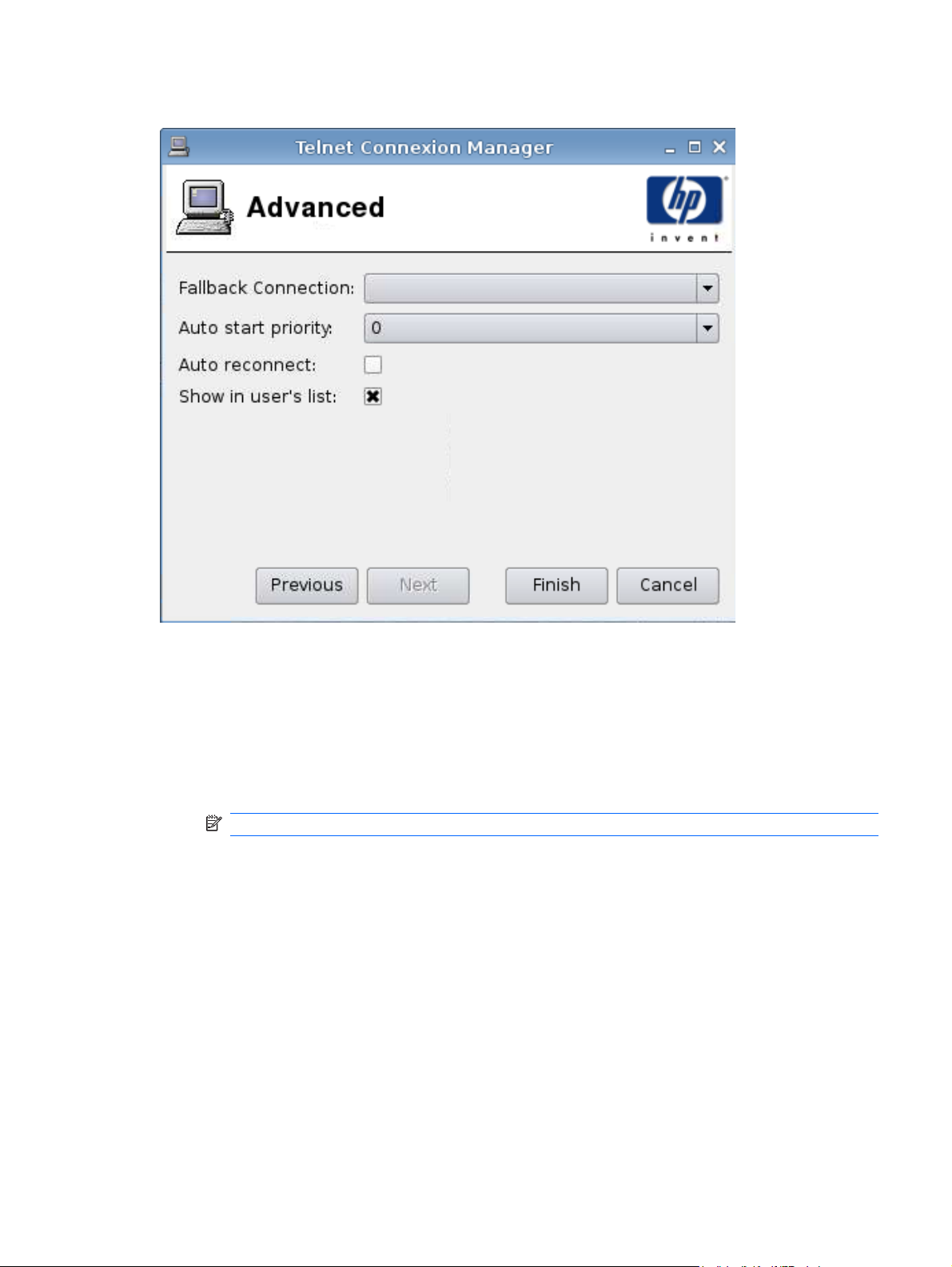Screen dimensions: 952x1267
Task: Open the Fallback Connection combo box field
Action: point(541,289)
